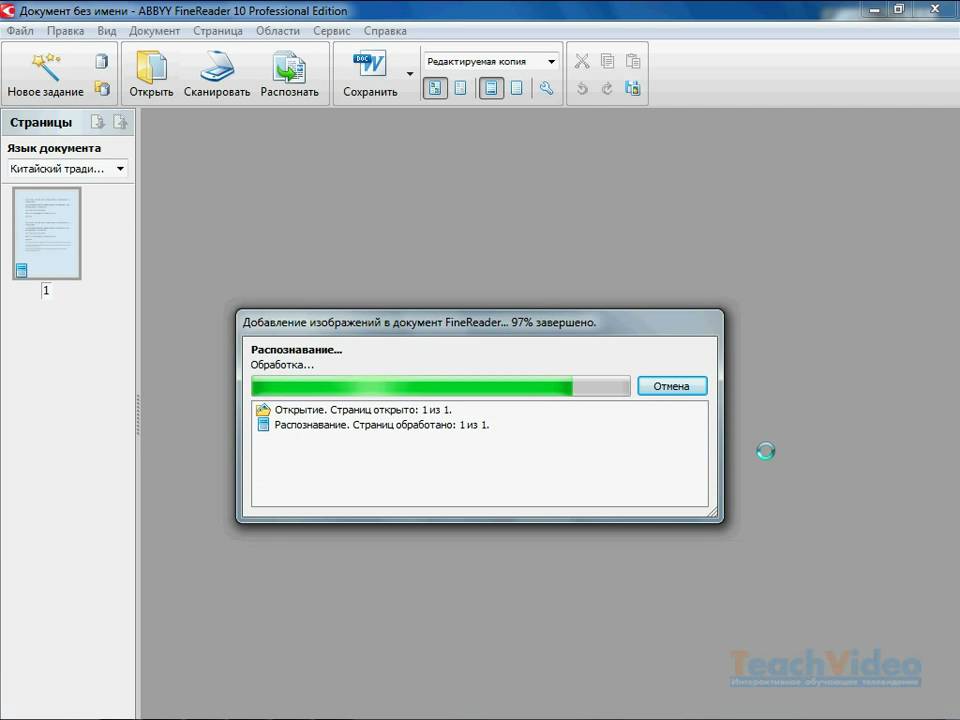
Task: Click the Undo arrow icon
Action: click(x=582, y=89)
